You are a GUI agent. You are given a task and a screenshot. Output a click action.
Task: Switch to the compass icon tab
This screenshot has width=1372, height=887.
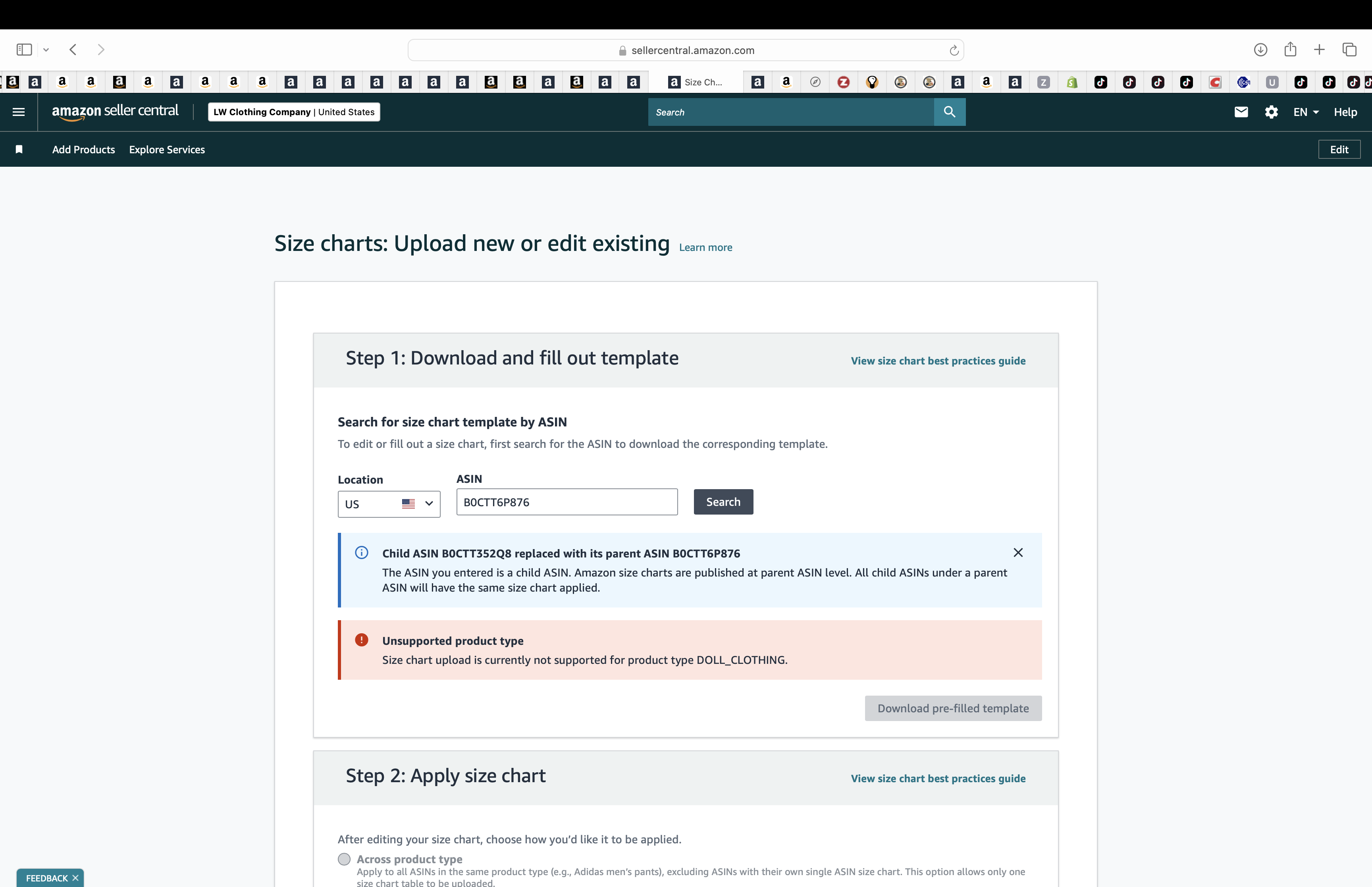(815, 82)
